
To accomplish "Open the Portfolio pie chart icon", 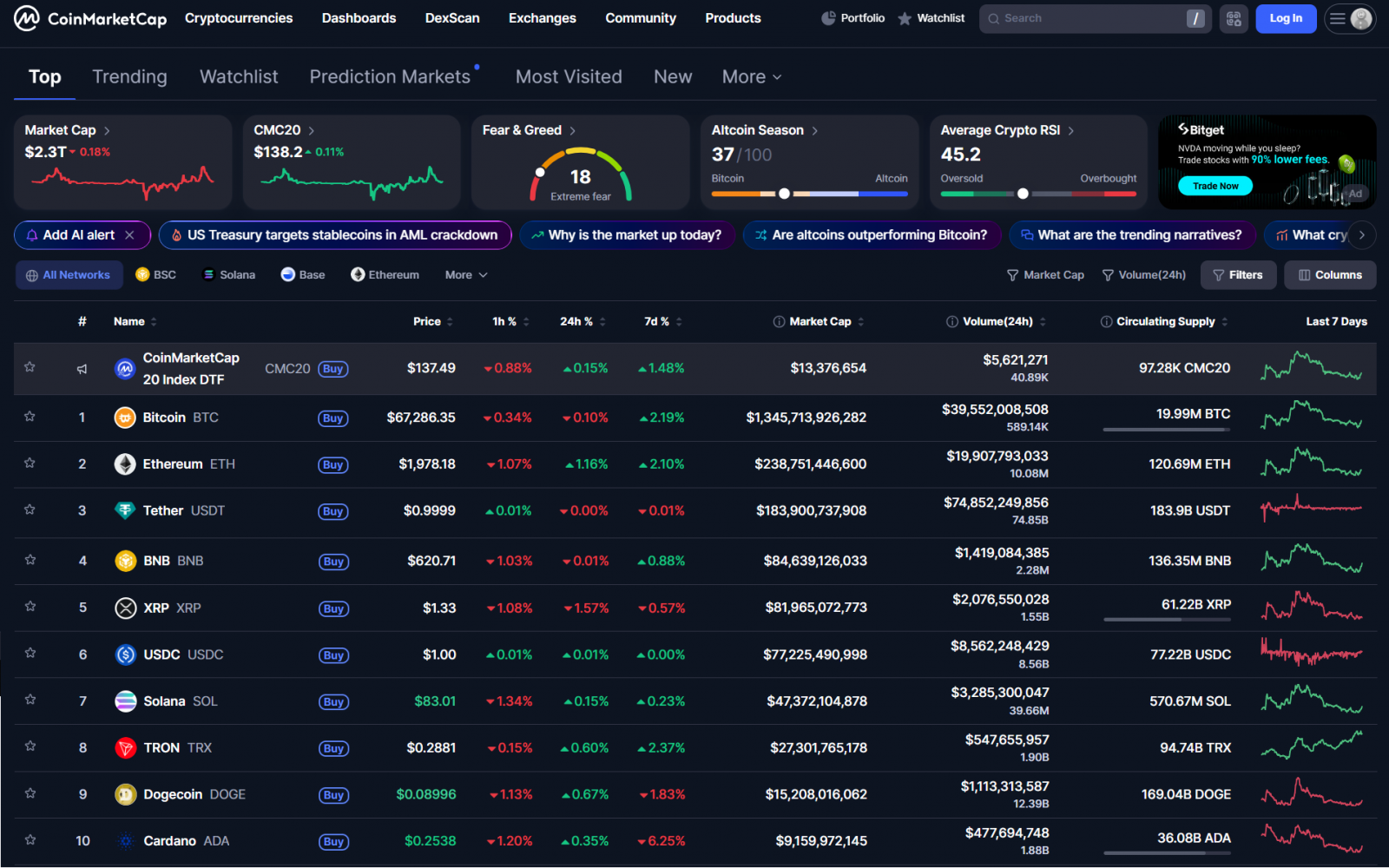I will 828,18.
